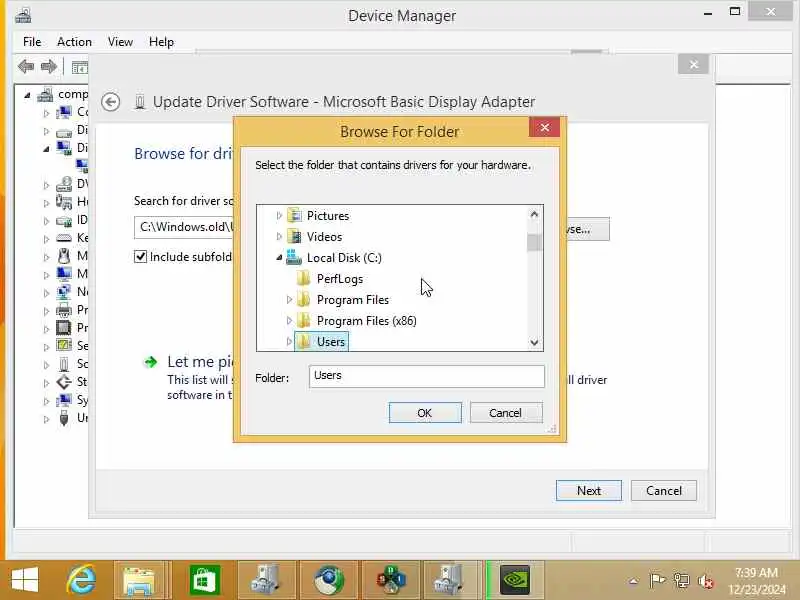Expand the Program Files node
The image size is (800, 600).
click(289, 299)
